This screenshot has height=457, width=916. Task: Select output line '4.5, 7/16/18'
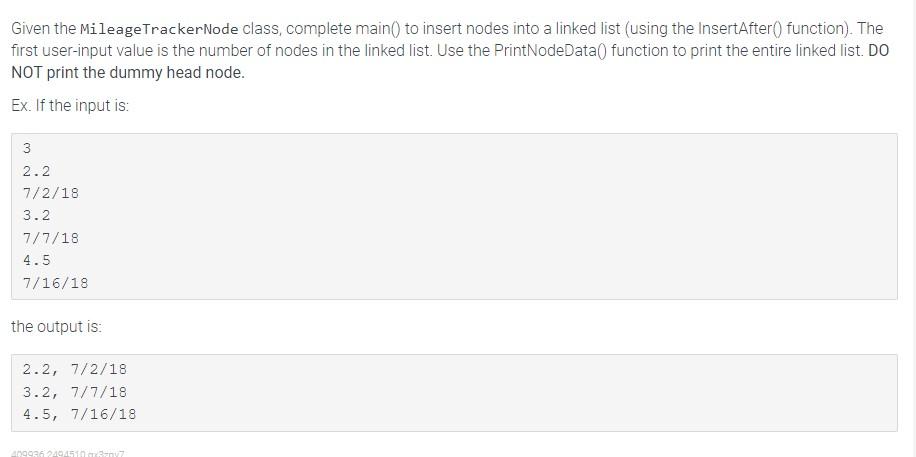[79, 414]
